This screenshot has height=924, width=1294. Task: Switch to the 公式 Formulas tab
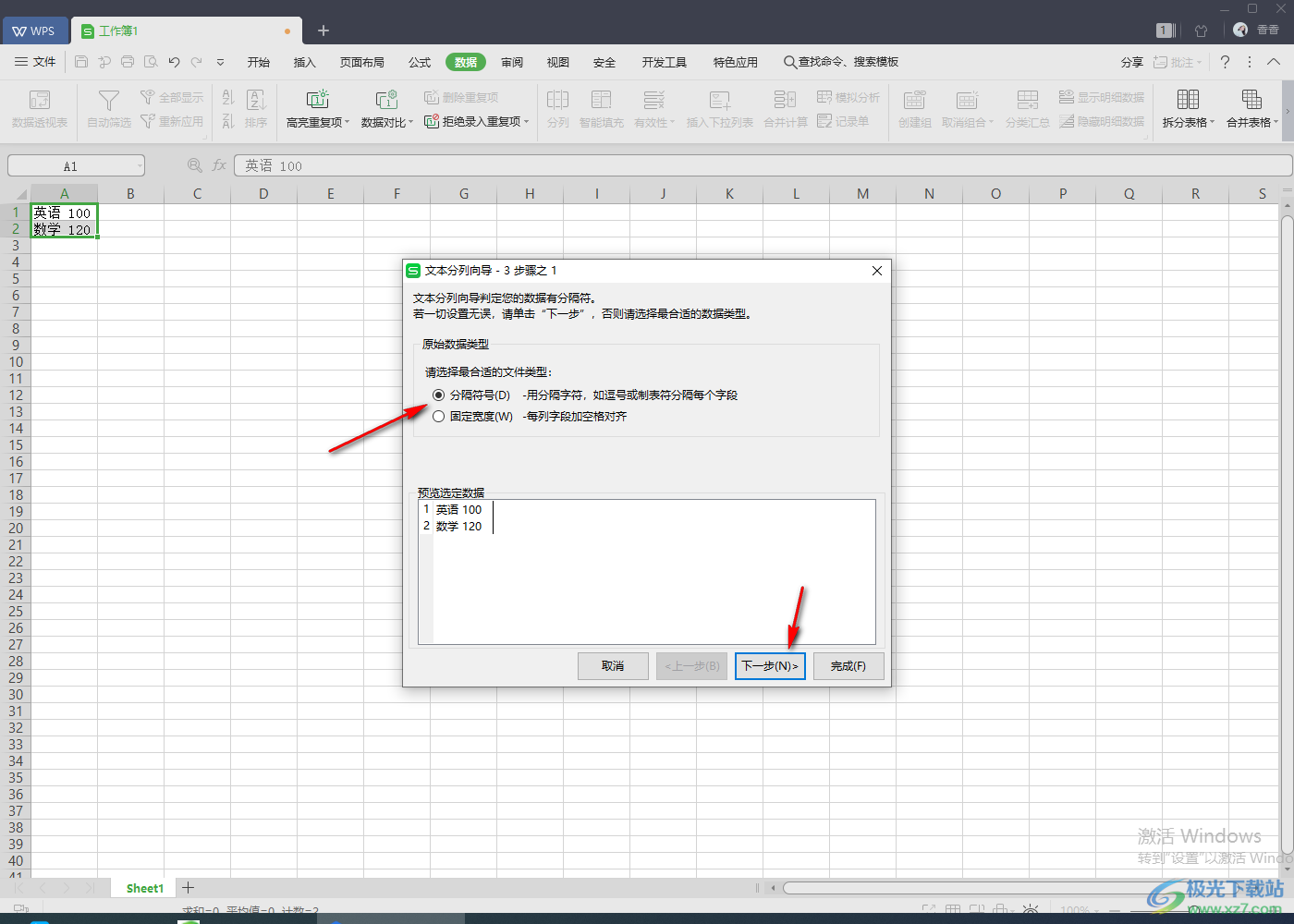pyautogui.click(x=420, y=62)
